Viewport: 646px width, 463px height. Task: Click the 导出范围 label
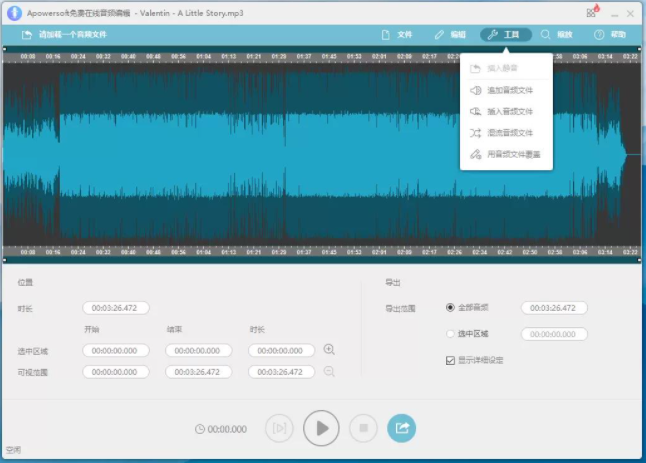tap(400, 309)
